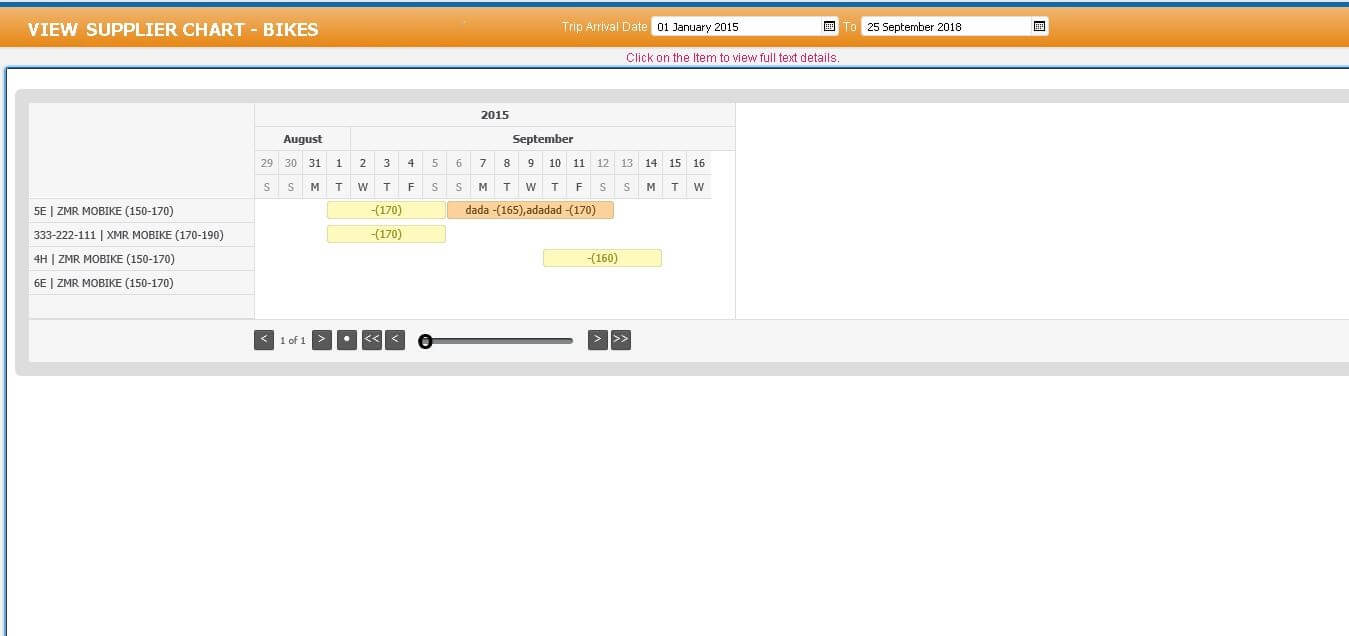The image size is (1349, 636).
Task: Jump timeline far back with double-left arrows
Action: click(x=372, y=340)
